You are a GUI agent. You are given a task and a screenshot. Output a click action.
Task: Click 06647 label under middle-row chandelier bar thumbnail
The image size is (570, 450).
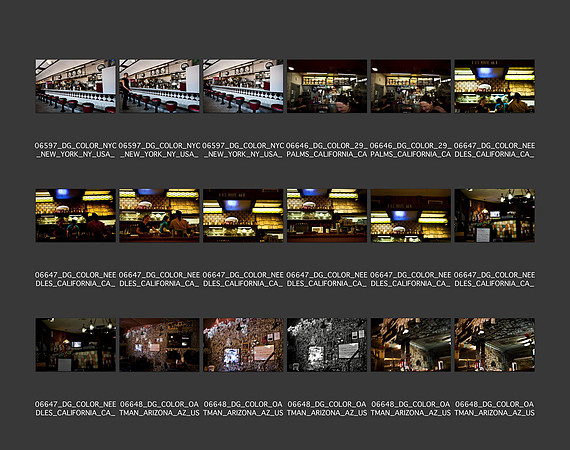point(494,279)
